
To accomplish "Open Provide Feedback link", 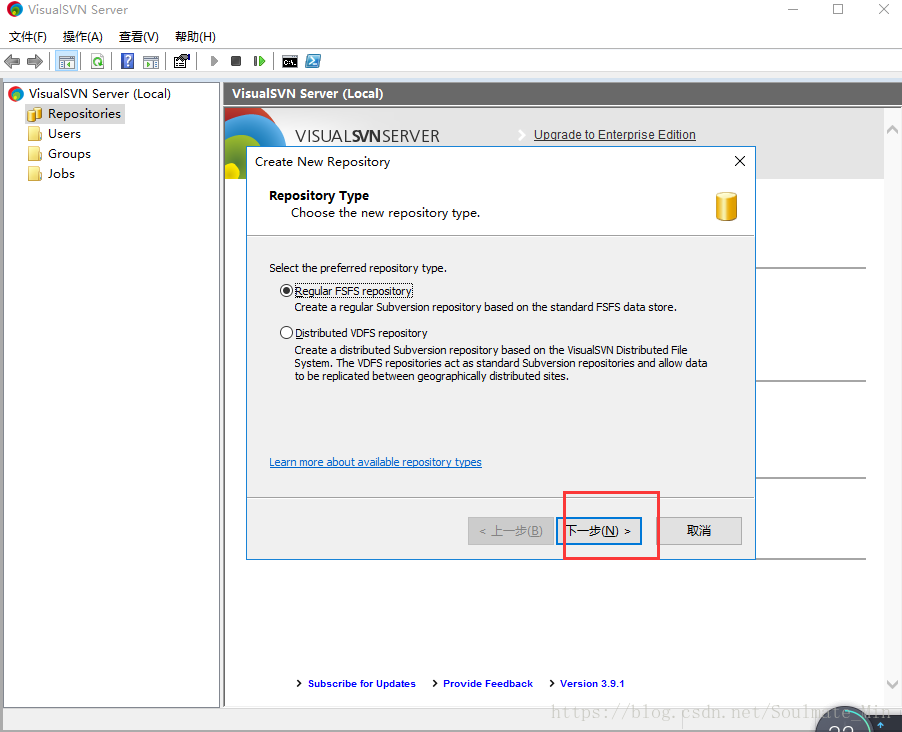I will pyautogui.click(x=488, y=684).
